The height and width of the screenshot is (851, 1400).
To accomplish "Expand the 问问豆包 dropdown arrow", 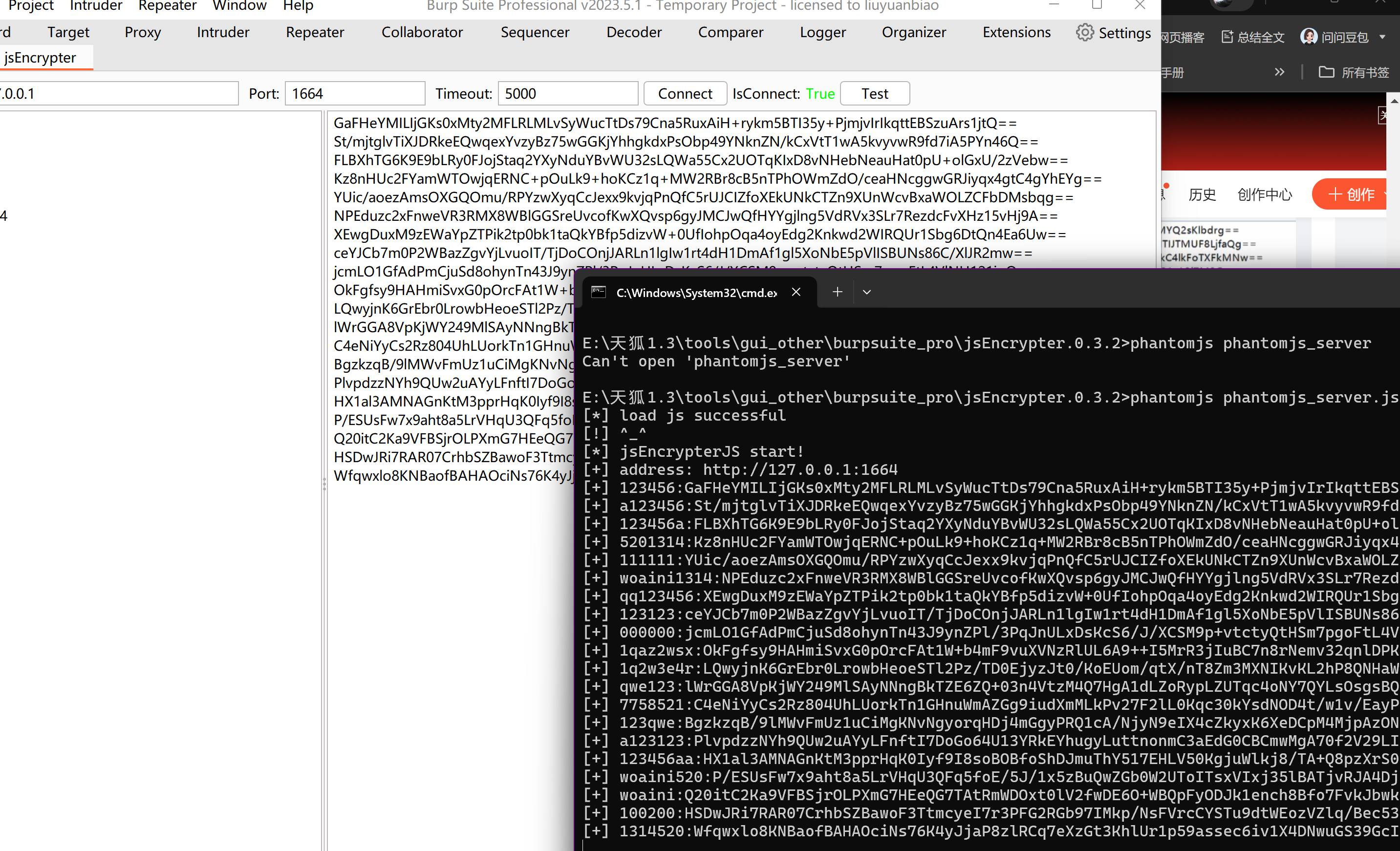I will pyautogui.click(x=1382, y=38).
